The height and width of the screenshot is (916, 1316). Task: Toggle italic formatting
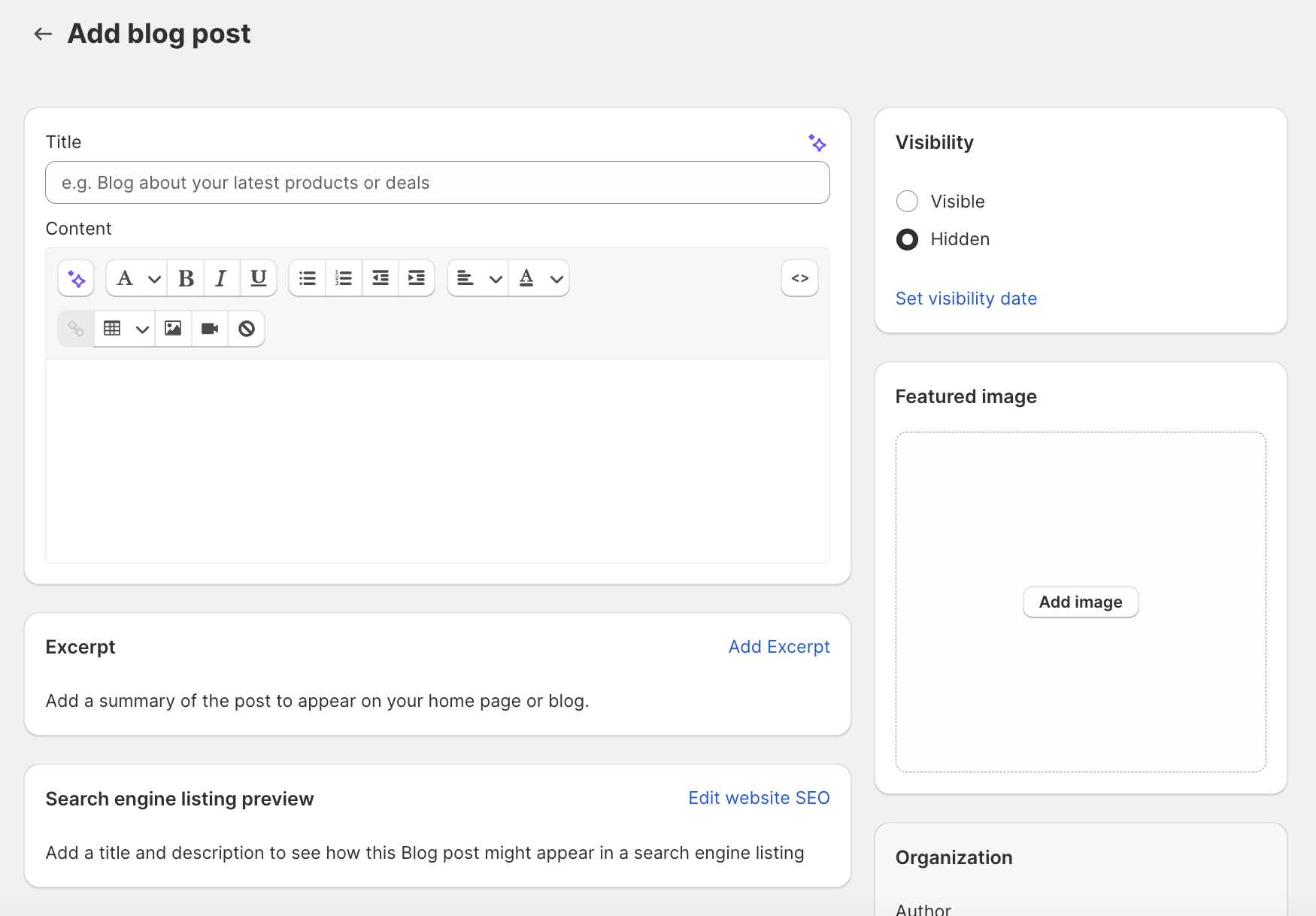coord(222,278)
